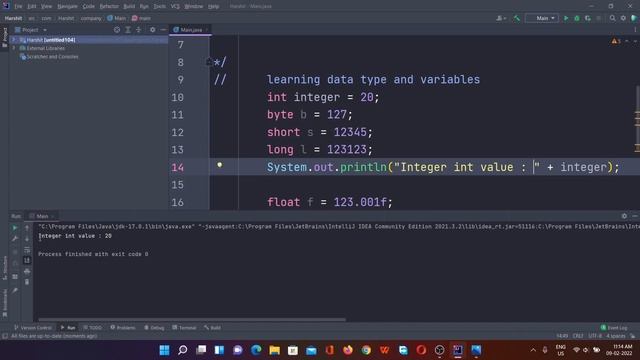Open the Terminal tool window
640x360 pixels.
[184, 328]
